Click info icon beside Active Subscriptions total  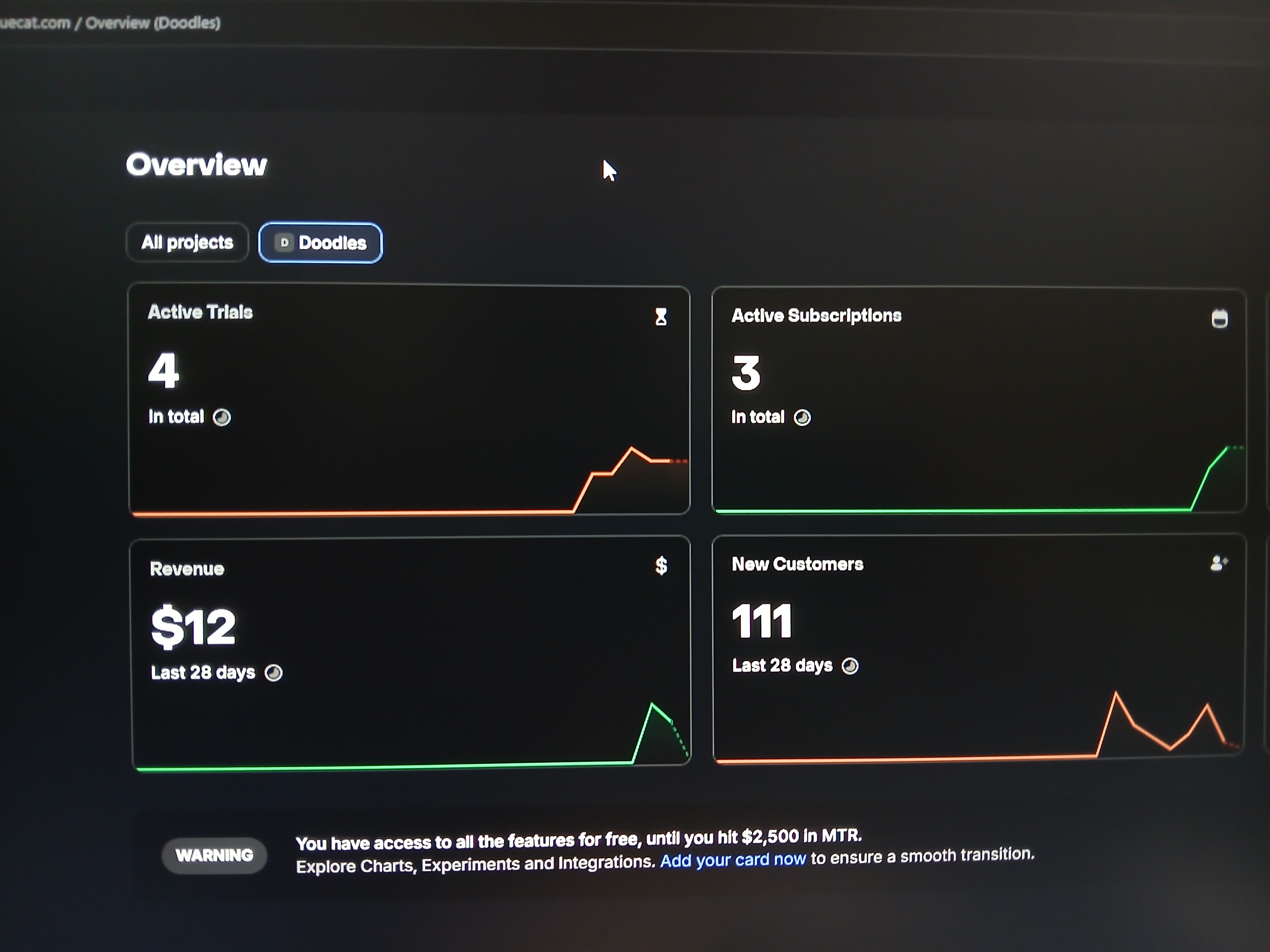coord(802,417)
